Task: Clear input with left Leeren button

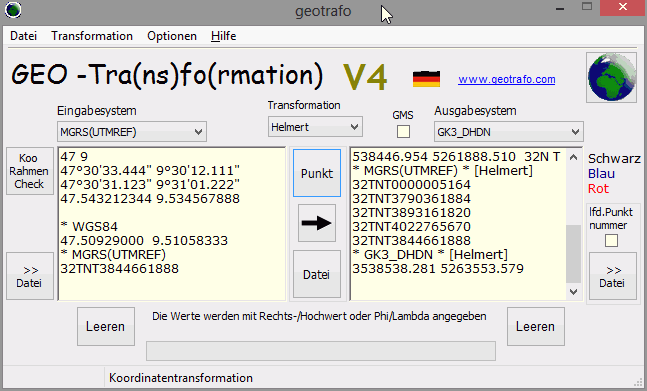Action: click(x=106, y=326)
